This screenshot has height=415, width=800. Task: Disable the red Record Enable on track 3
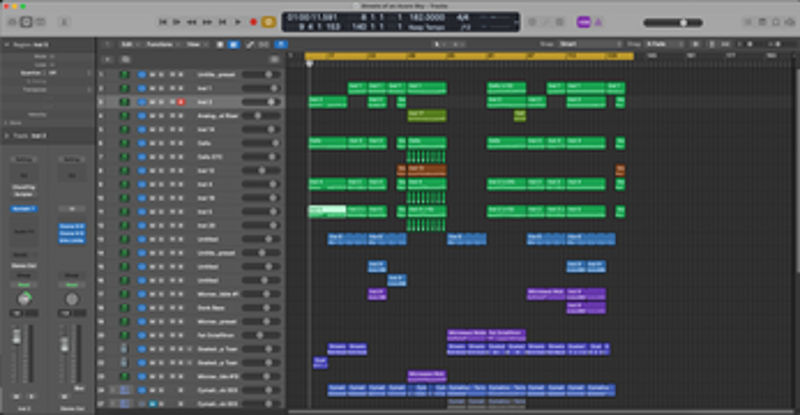click(181, 102)
